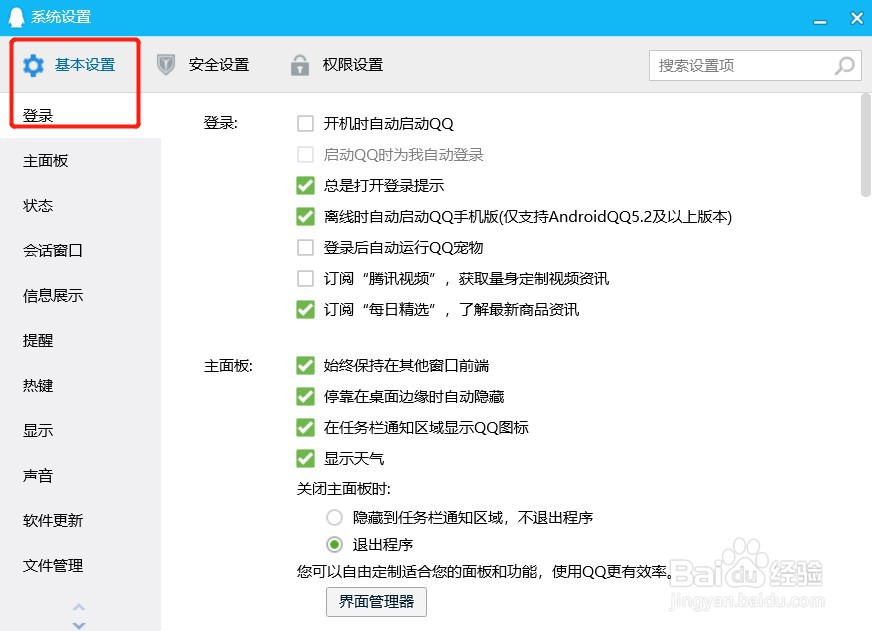The width and height of the screenshot is (872, 631).
Task: Click the padlock icon of 权限设置
Action: 300,64
